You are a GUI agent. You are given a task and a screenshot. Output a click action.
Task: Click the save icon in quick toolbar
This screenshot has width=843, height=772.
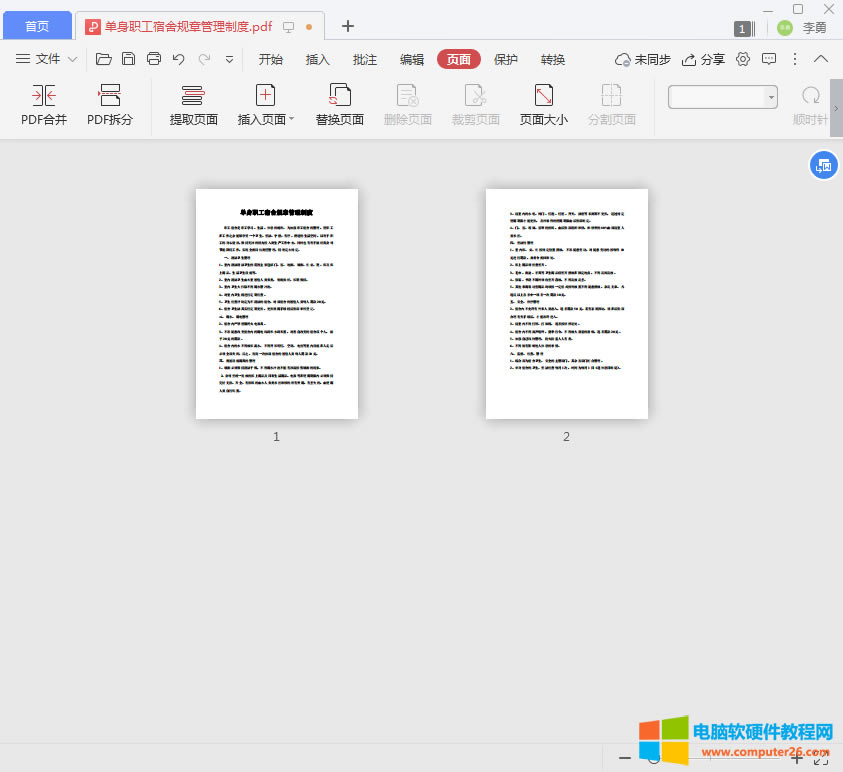point(129,59)
